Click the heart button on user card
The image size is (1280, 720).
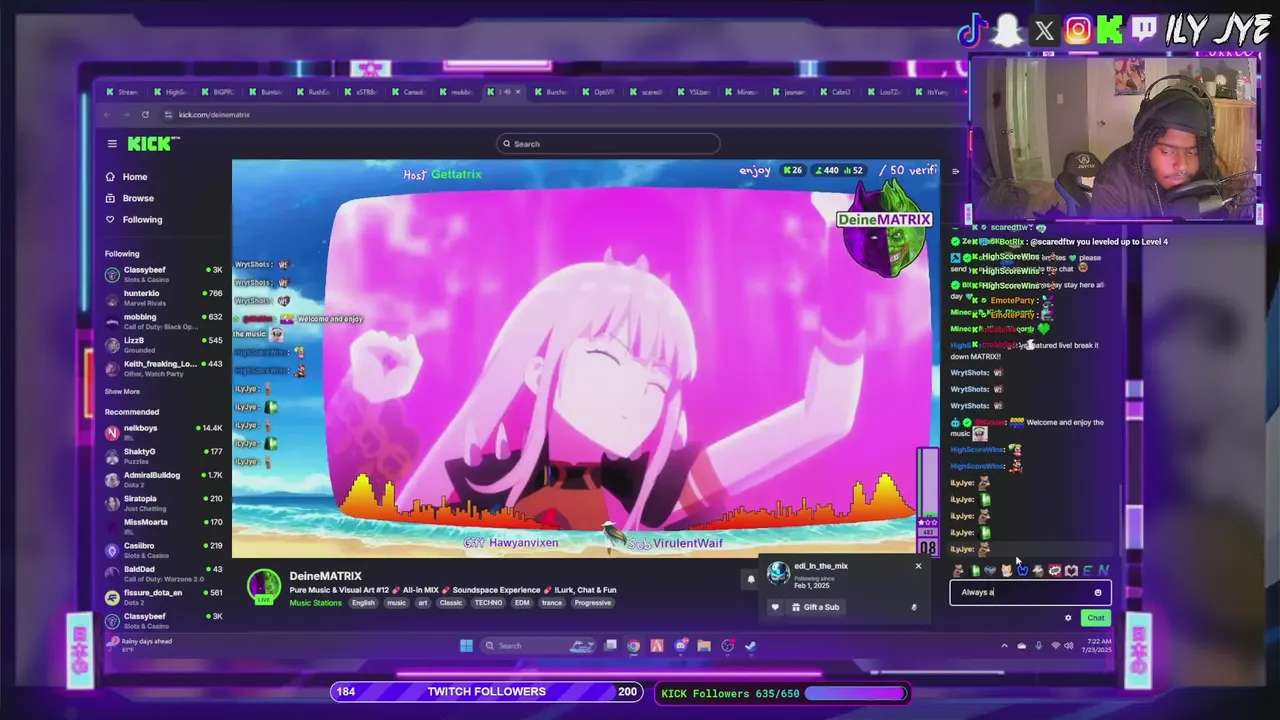click(774, 607)
